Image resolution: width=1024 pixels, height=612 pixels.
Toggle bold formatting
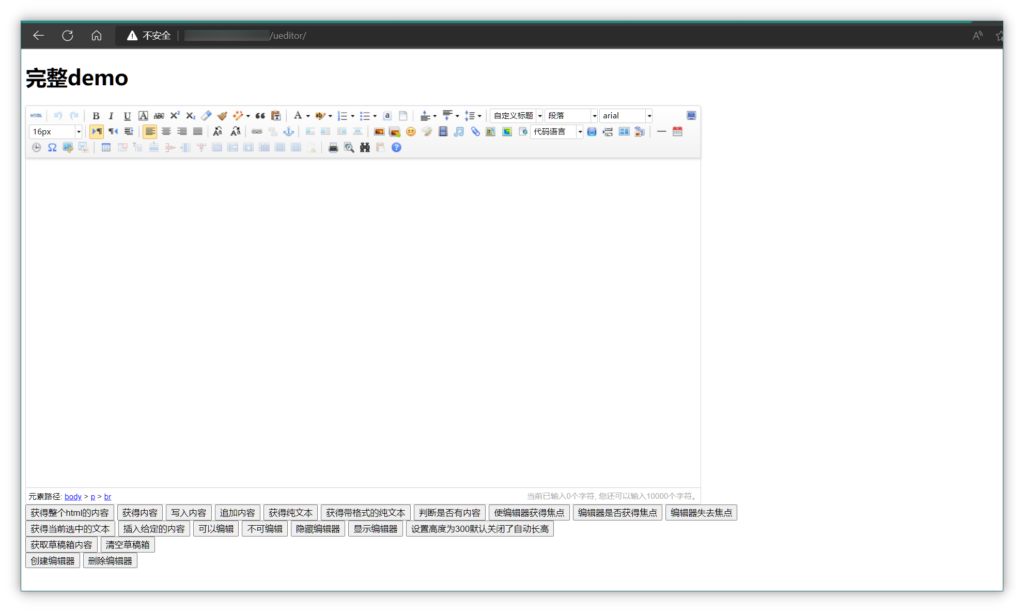coord(96,116)
